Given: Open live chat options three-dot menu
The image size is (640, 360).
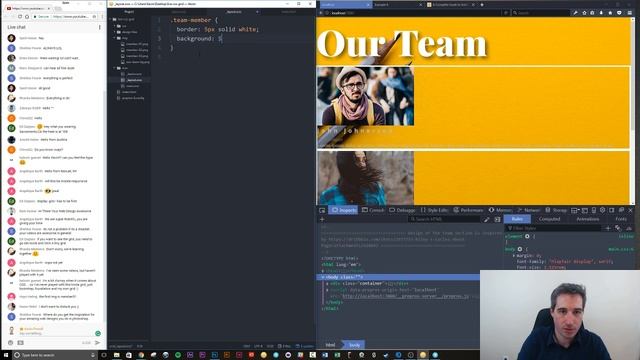Looking at the screenshot, I should pos(100,27).
